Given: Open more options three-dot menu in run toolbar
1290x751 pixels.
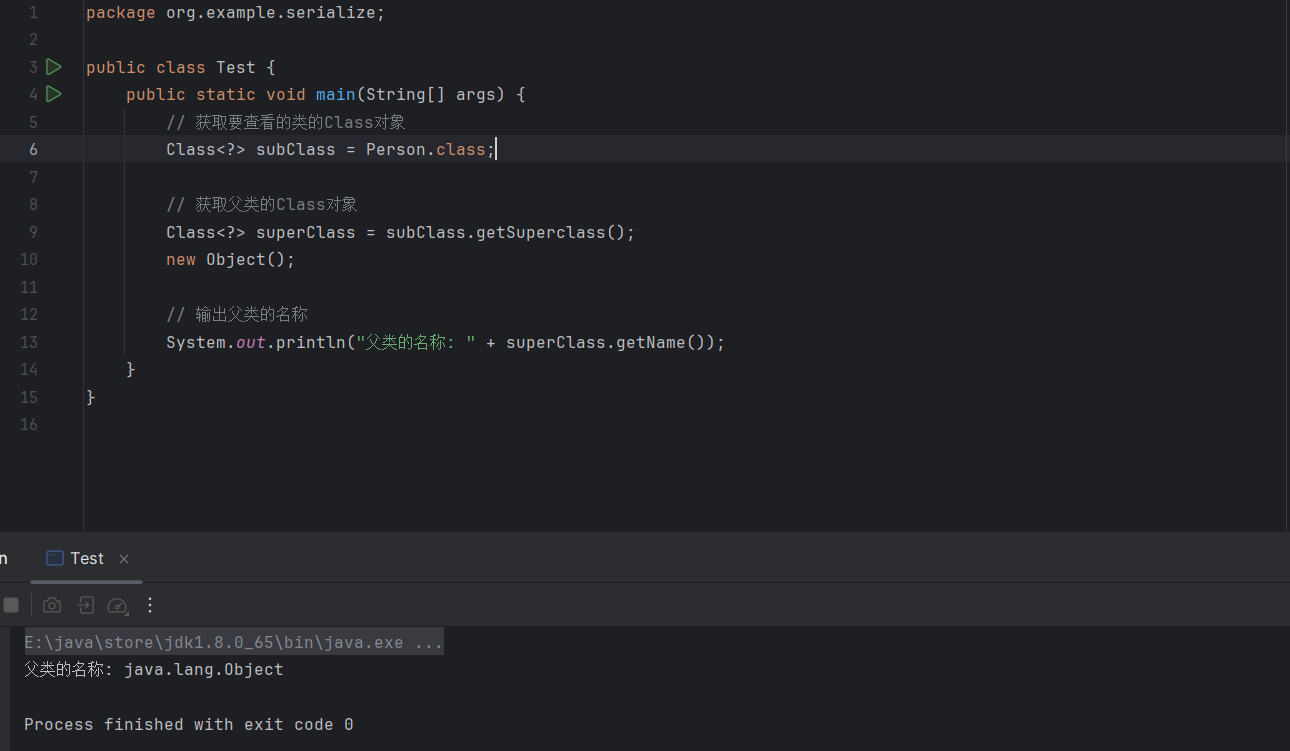Looking at the screenshot, I should [150, 605].
